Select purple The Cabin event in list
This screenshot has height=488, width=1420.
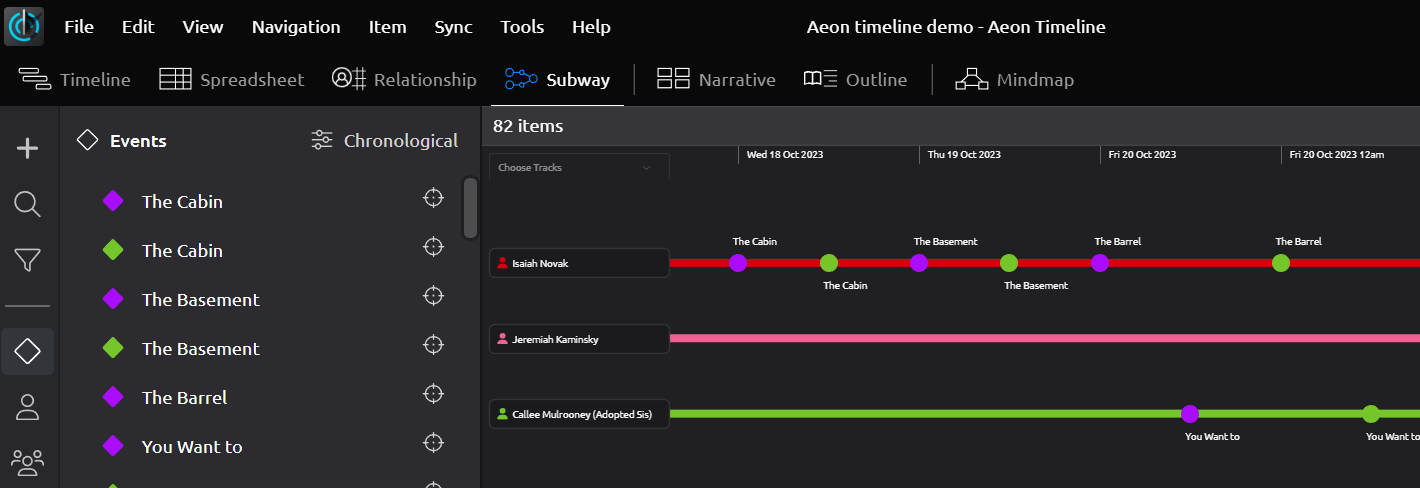182,201
